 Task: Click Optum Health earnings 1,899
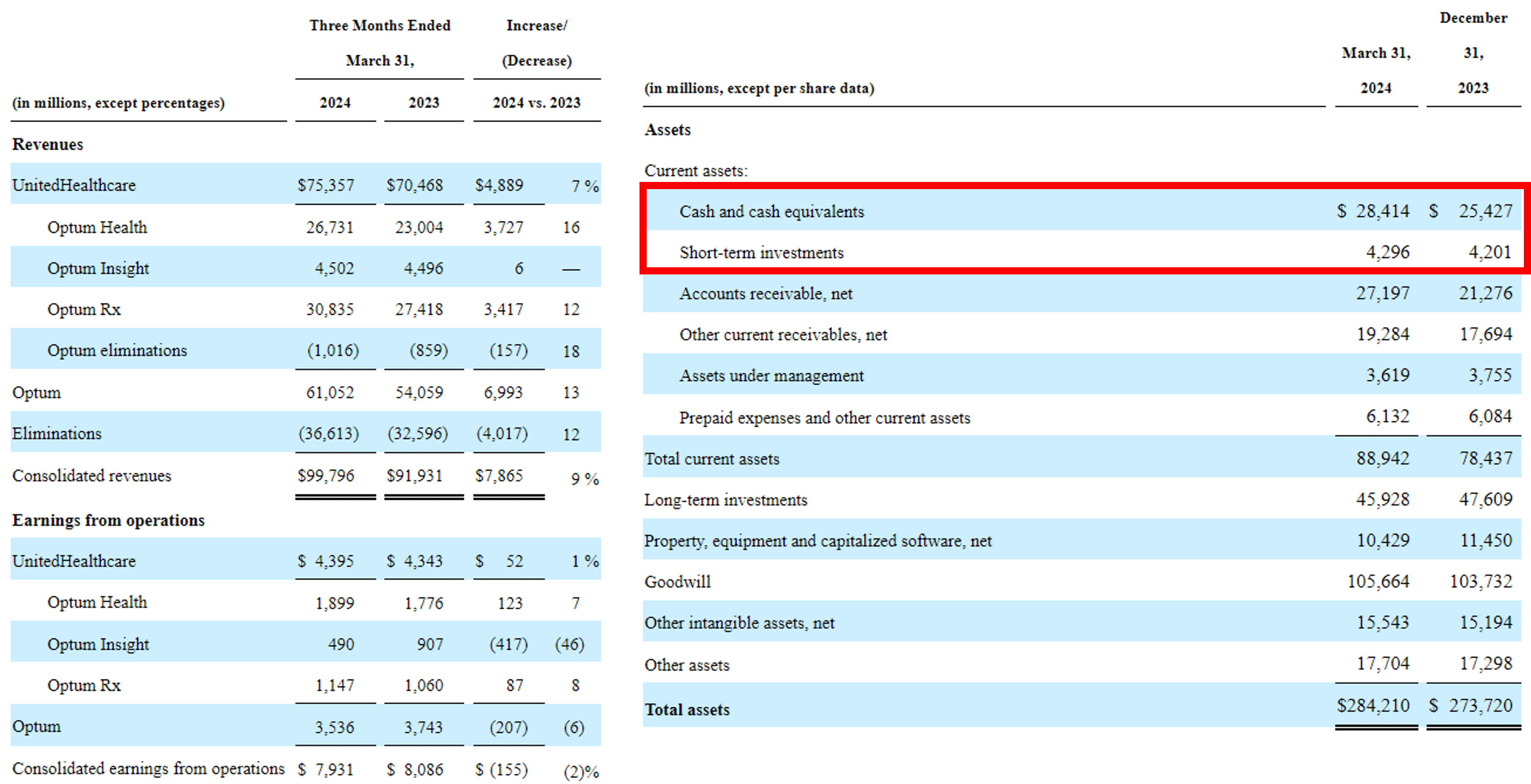(335, 603)
